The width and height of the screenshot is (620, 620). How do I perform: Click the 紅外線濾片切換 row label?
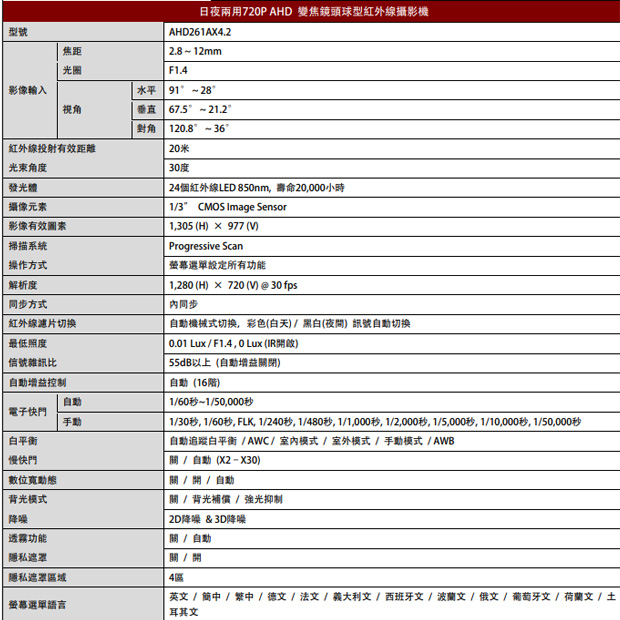coord(42,324)
